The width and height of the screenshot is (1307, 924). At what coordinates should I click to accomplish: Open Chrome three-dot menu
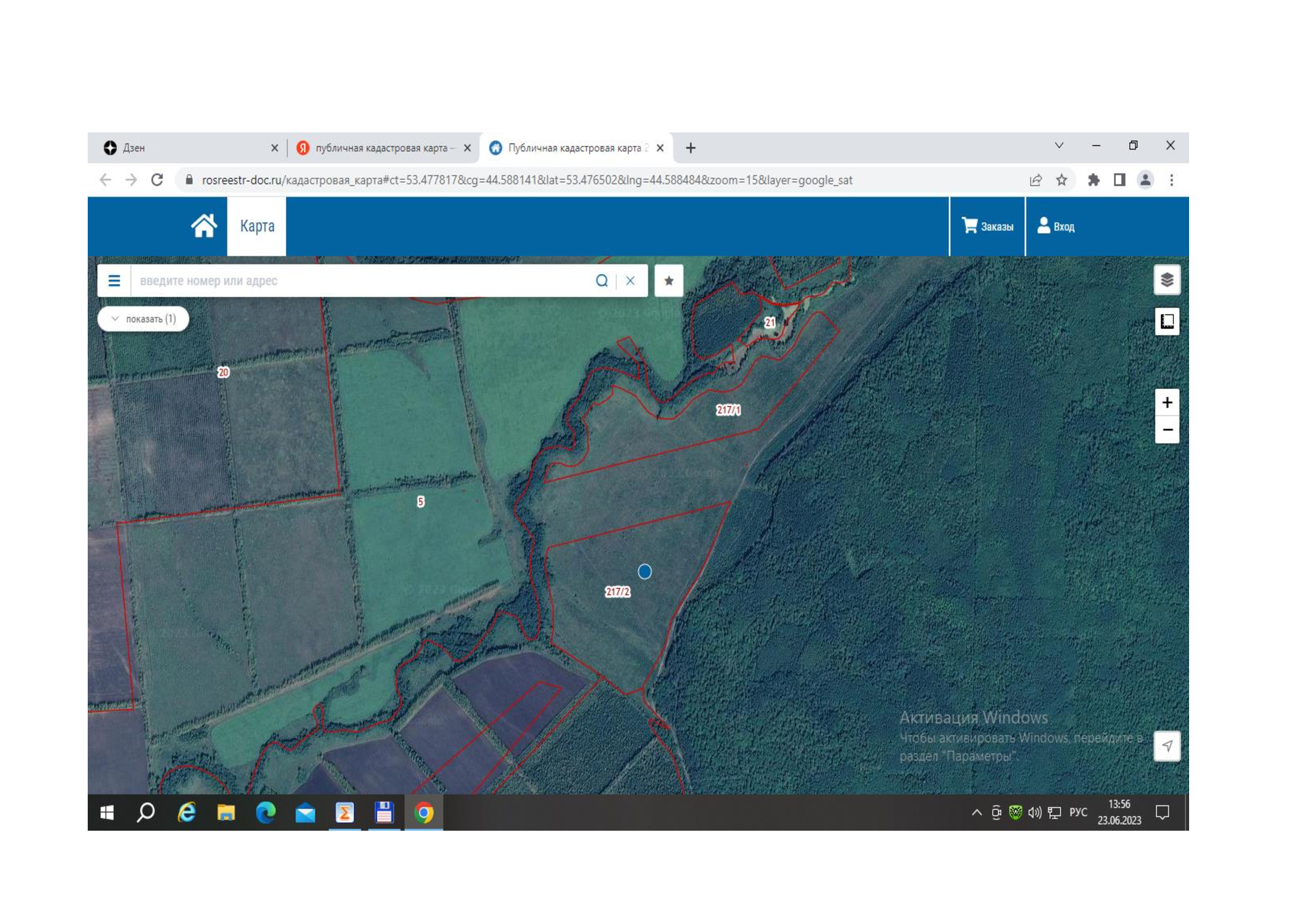pyautogui.click(x=1172, y=180)
